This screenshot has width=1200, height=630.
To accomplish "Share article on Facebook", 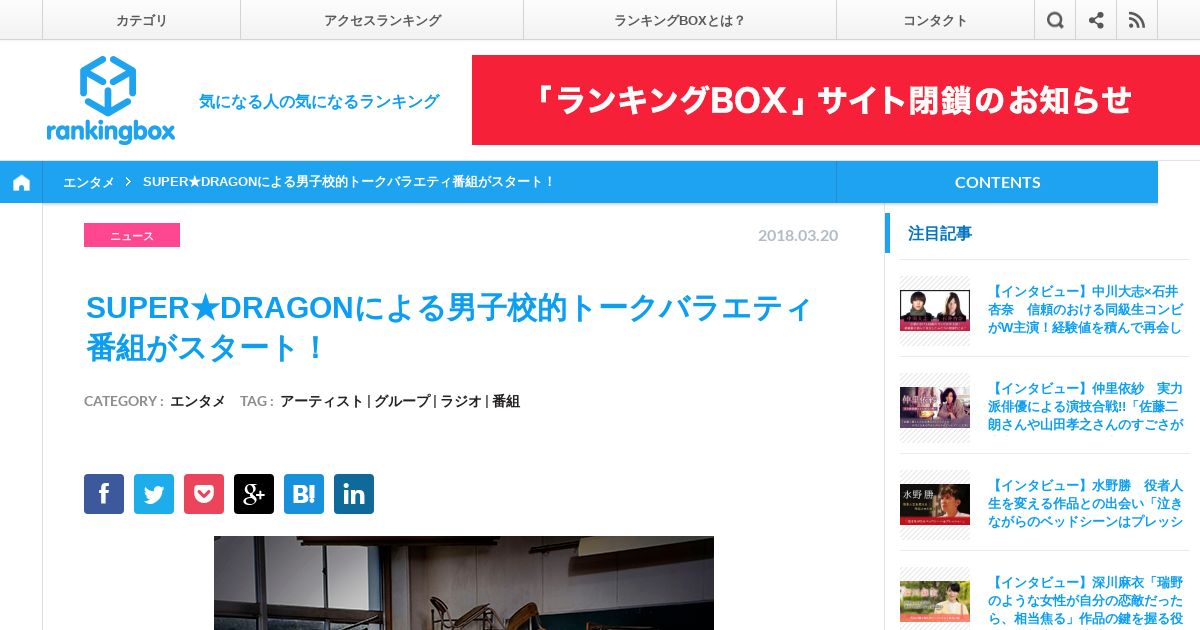I will [x=104, y=494].
